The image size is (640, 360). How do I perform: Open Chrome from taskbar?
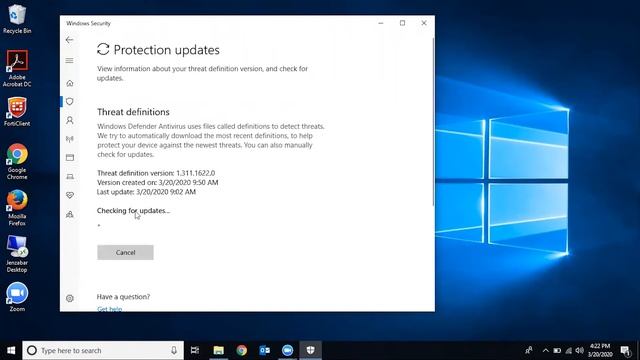pos(241,350)
